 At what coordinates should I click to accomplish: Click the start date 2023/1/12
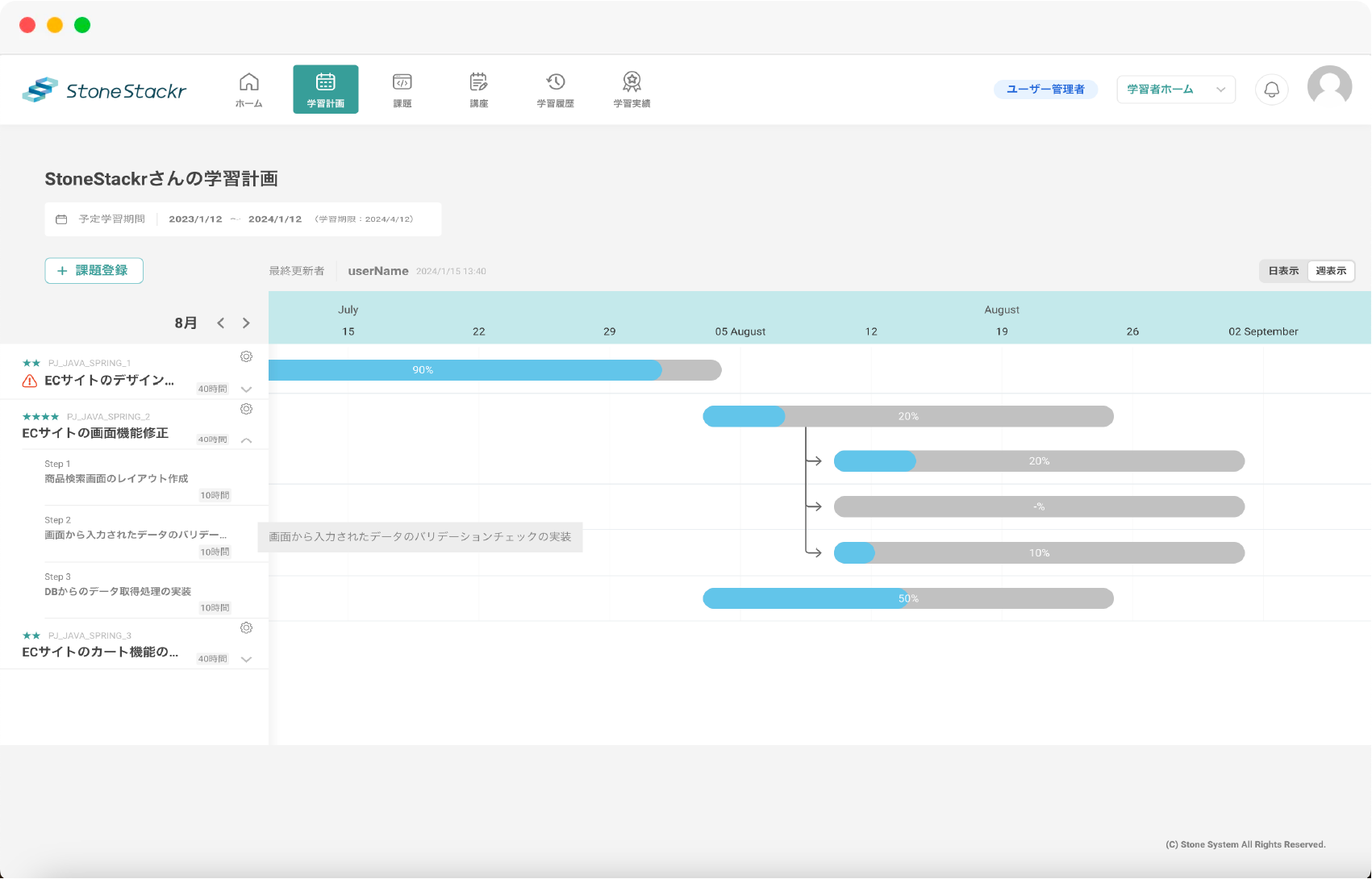coord(195,219)
